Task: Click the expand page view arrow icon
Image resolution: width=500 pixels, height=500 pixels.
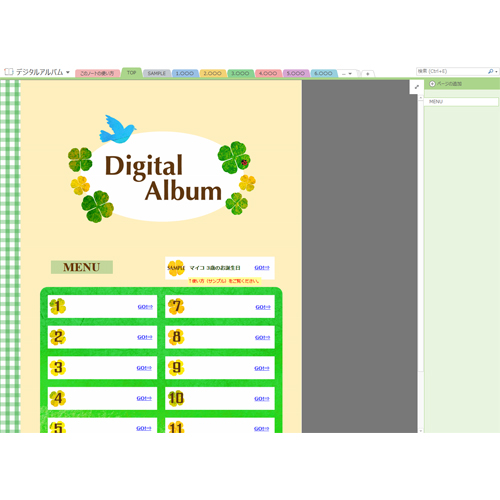Action: click(x=417, y=87)
